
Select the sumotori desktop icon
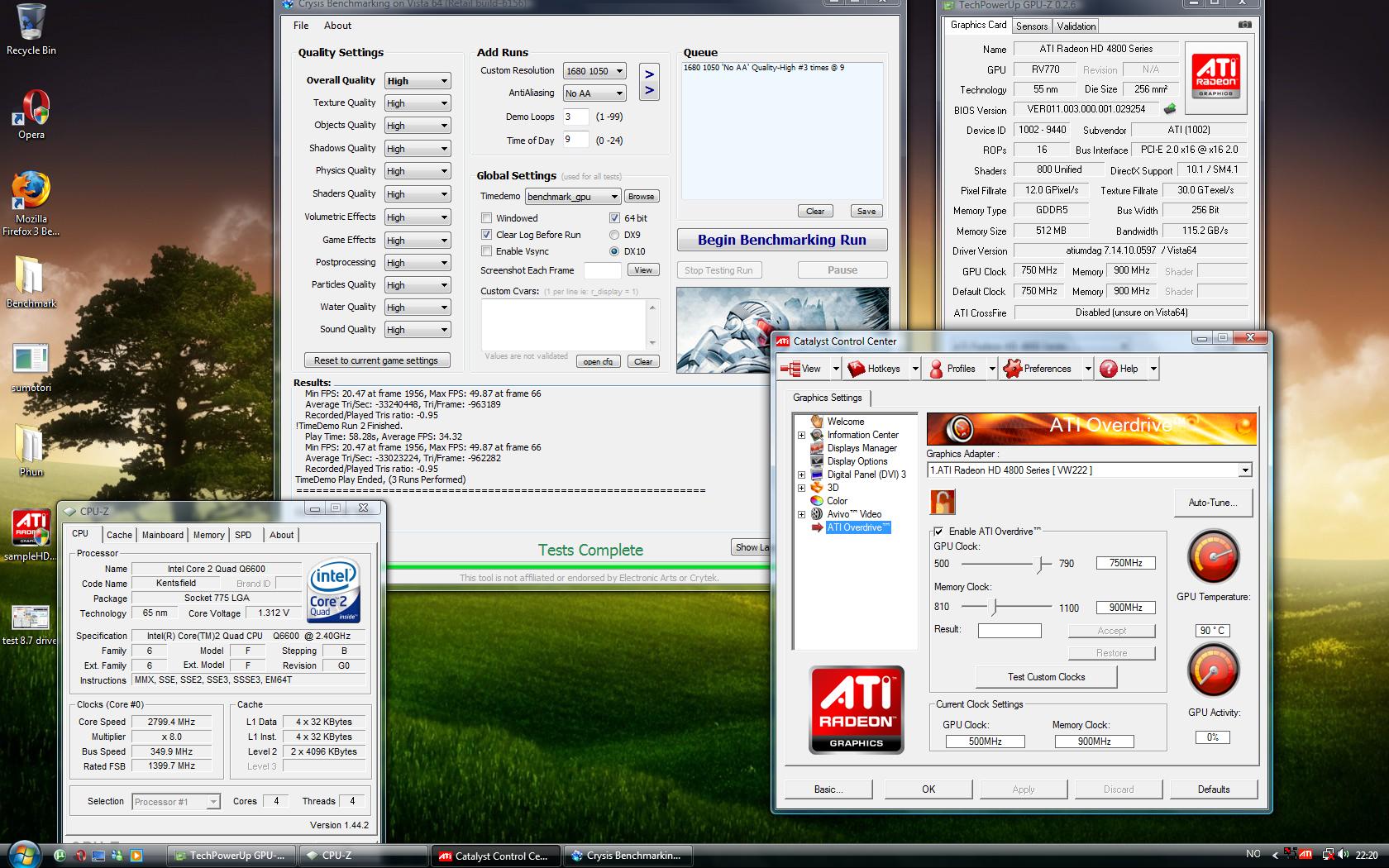click(31, 367)
